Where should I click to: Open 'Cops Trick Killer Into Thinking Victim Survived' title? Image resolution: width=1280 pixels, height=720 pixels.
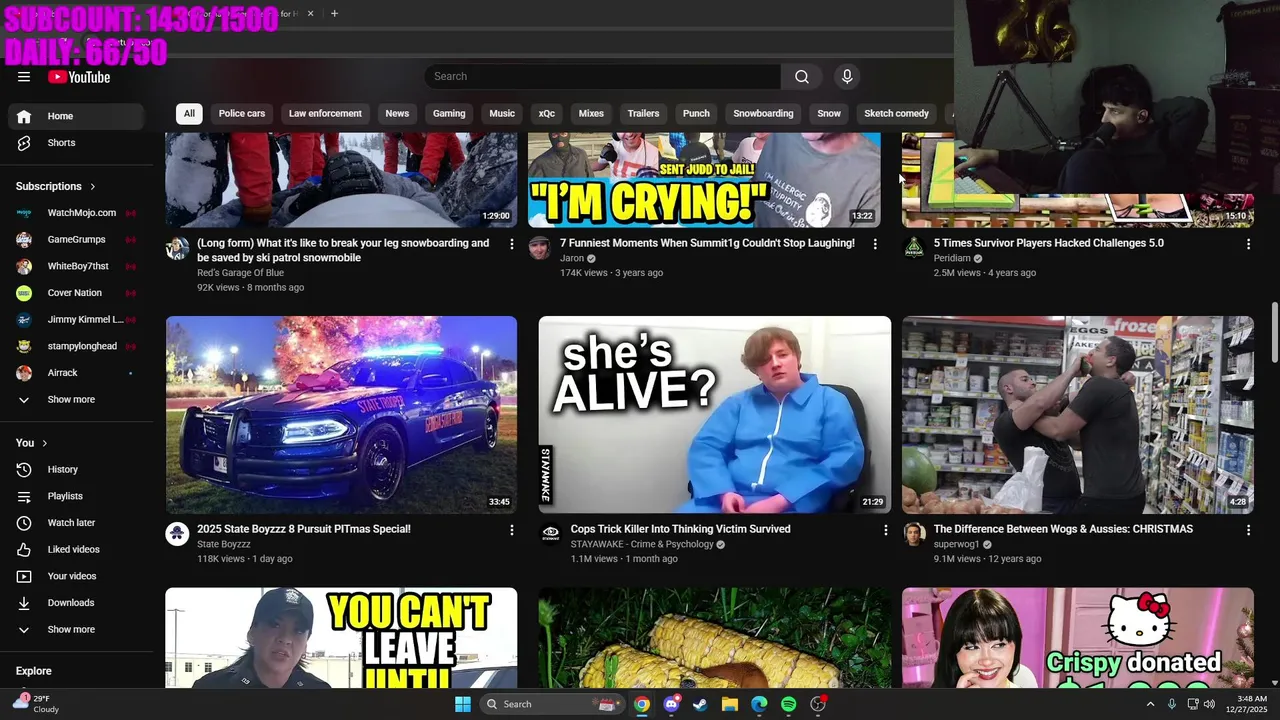pos(681,529)
